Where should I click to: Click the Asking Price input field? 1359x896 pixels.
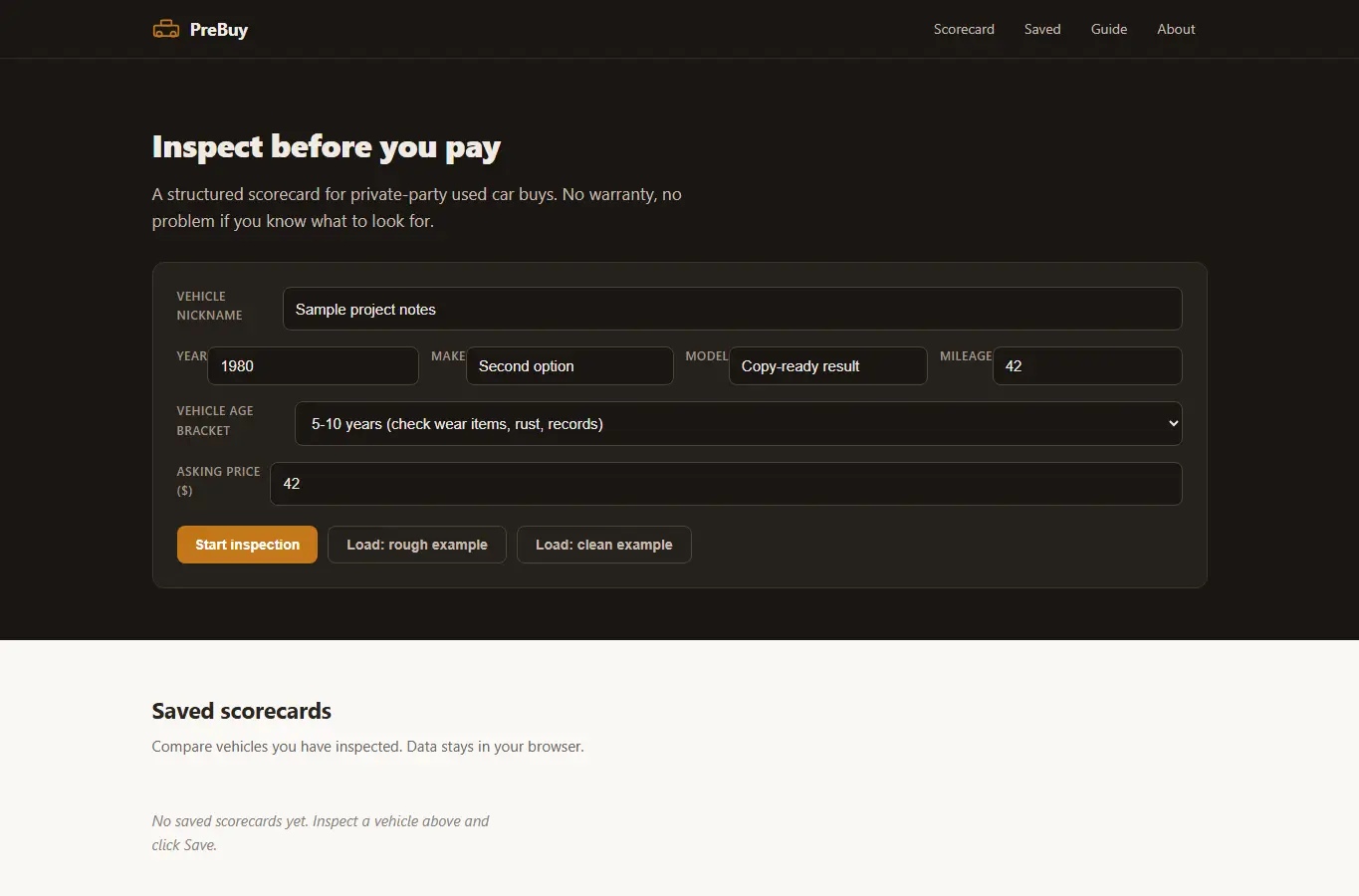click(726, 483)
